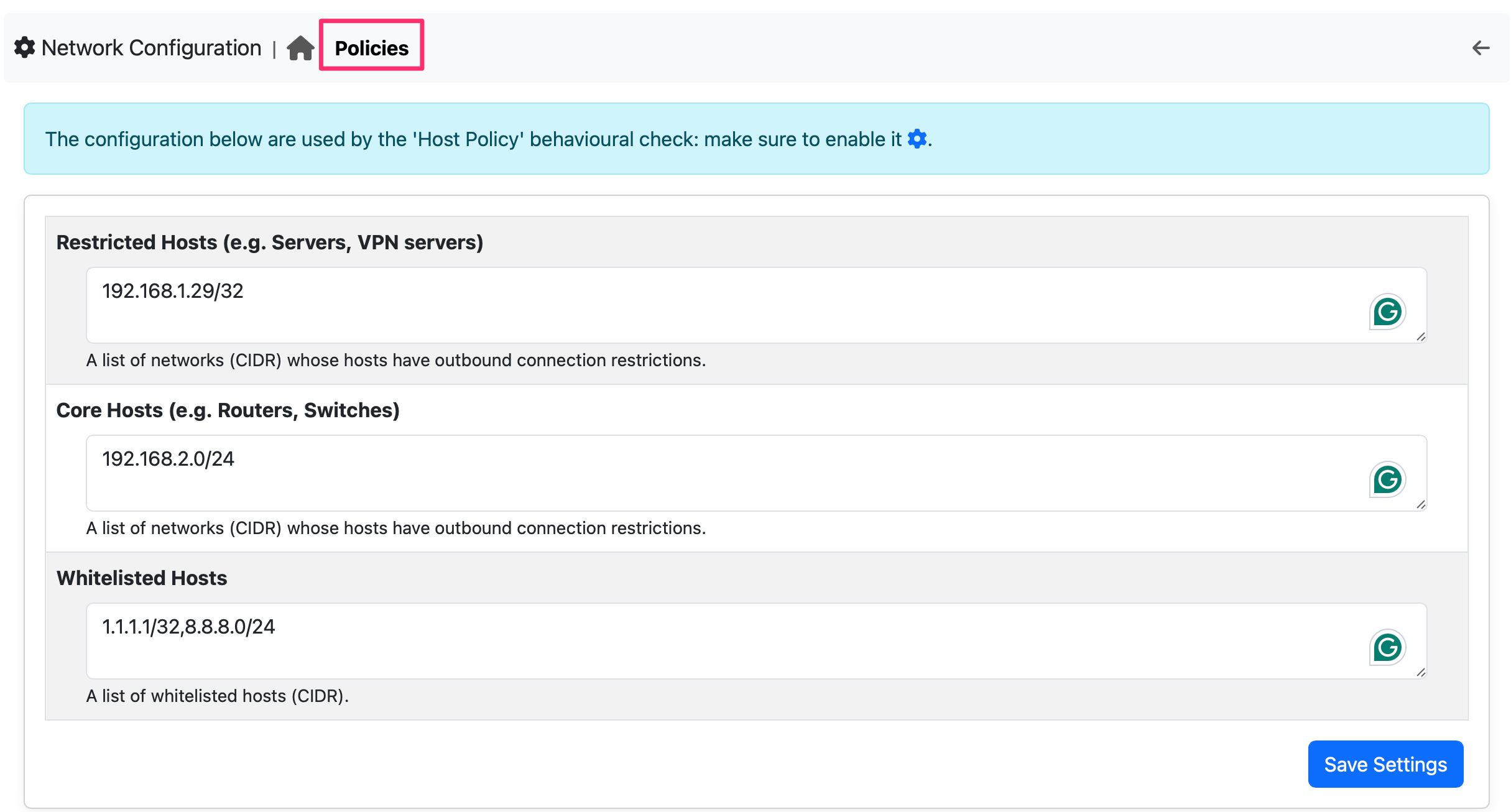The height and width of the screenshot is (812, 1511).
Task: Focus the Whitelisted Hosts text area
Action: [756, 641]
